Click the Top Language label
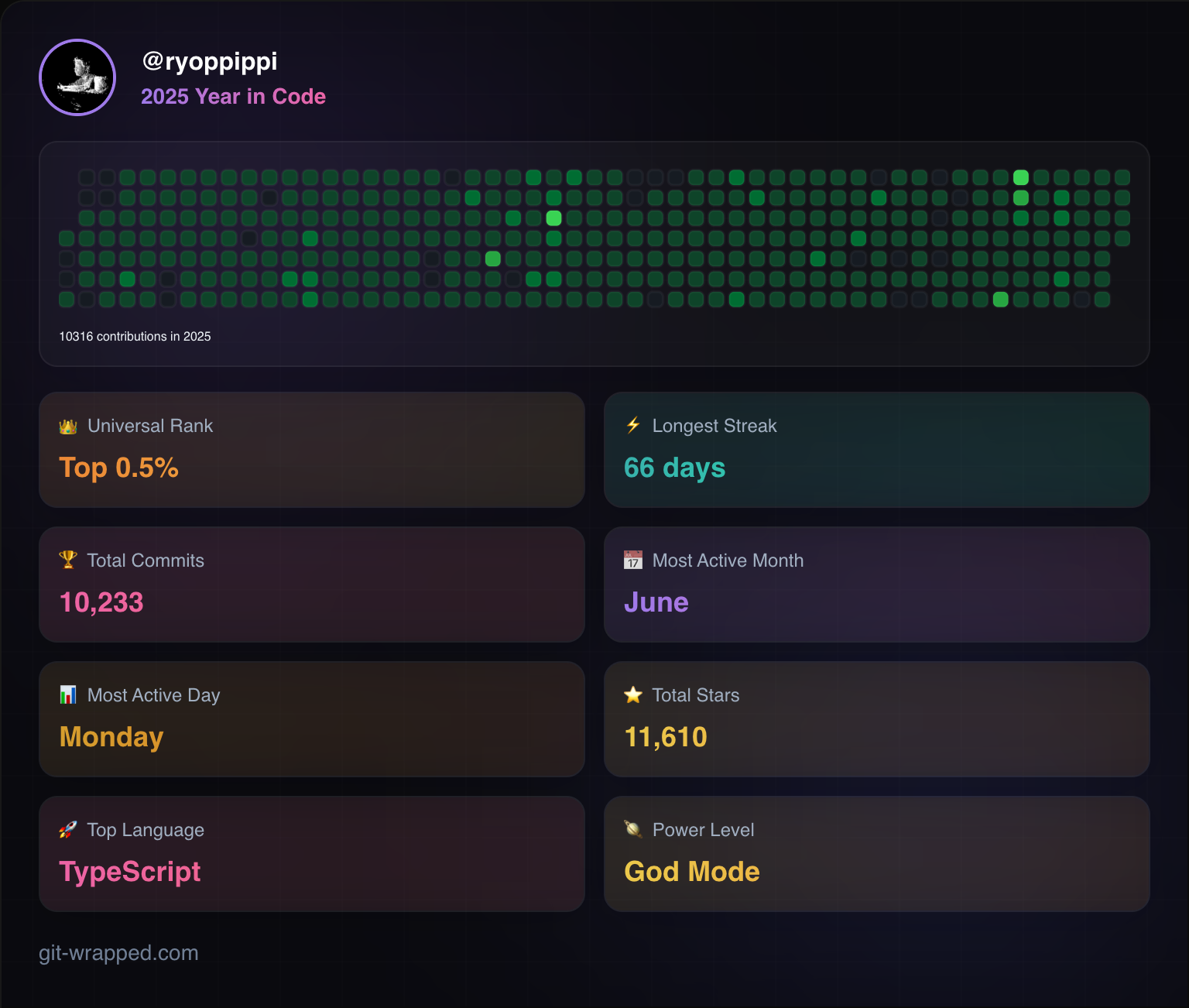1189x1008 pixels. 146,830
